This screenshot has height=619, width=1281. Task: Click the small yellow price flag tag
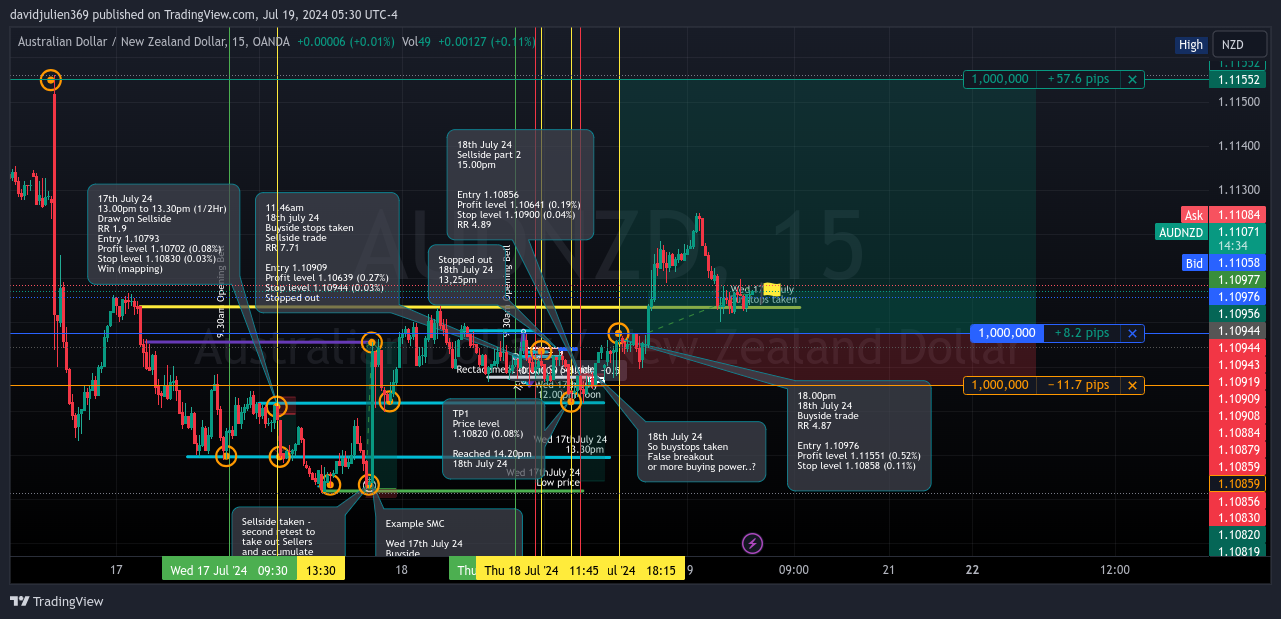772,289
